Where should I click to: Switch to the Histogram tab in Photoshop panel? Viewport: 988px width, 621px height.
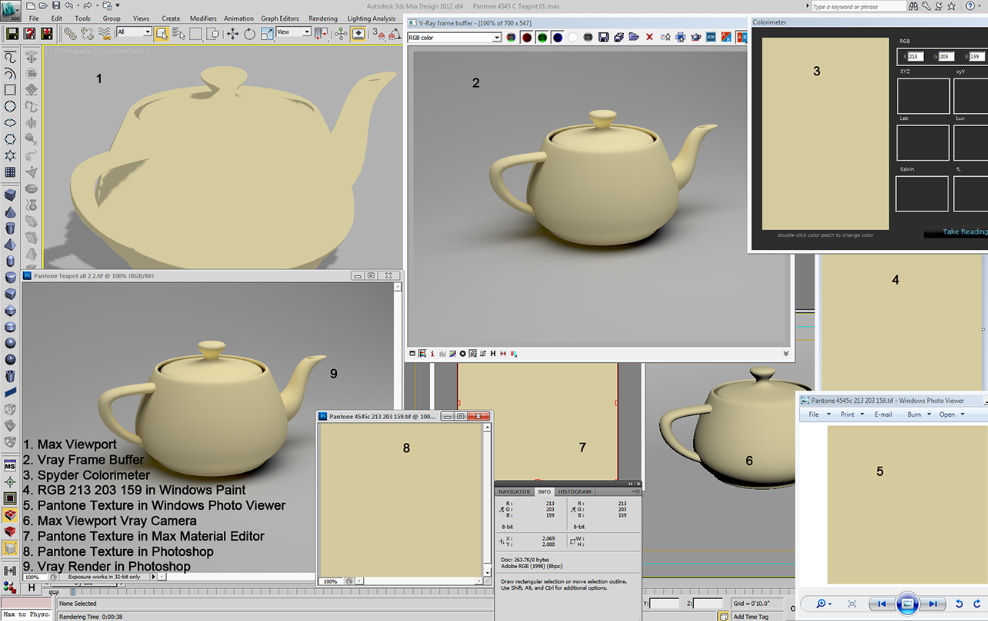pyautogui.click(x=575, y=492)
